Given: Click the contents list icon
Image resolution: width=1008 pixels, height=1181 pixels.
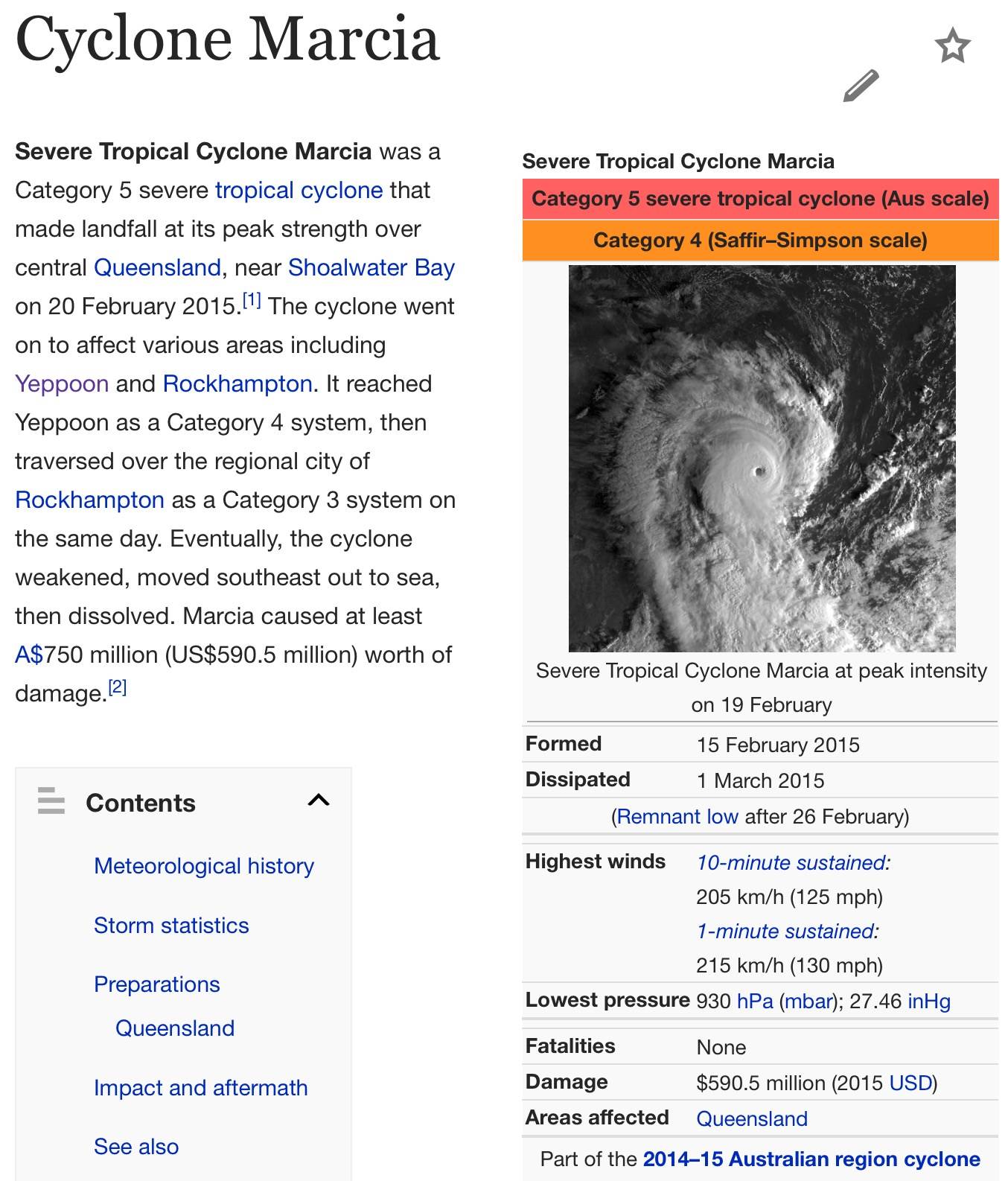Looking at the screenshot, I should (x=51, y=800).
